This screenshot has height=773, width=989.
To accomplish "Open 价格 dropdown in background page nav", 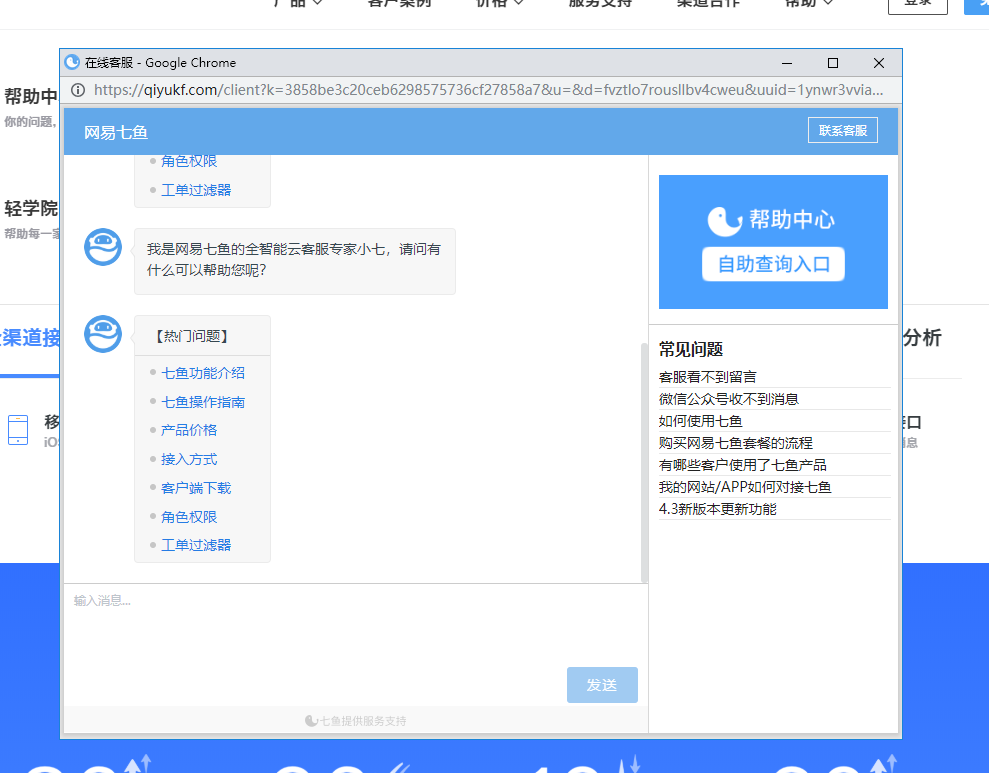I will click(x=500, y=3).
